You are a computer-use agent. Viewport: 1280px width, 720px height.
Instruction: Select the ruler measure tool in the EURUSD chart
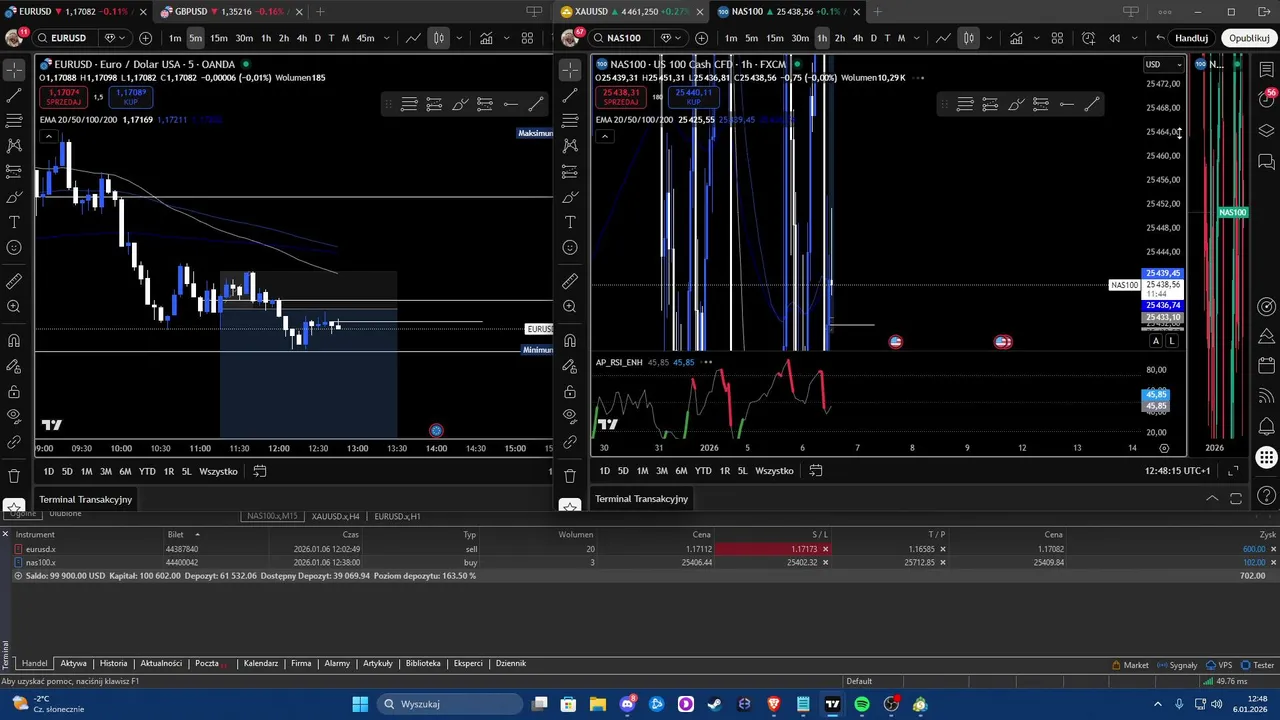coord(14,281)
